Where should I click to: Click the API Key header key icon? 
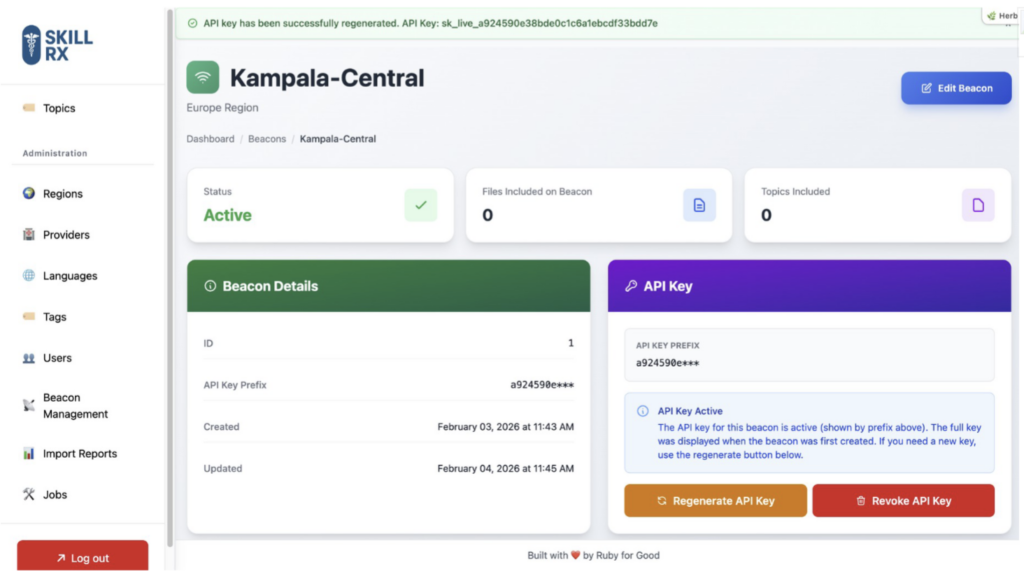[631, 286]
